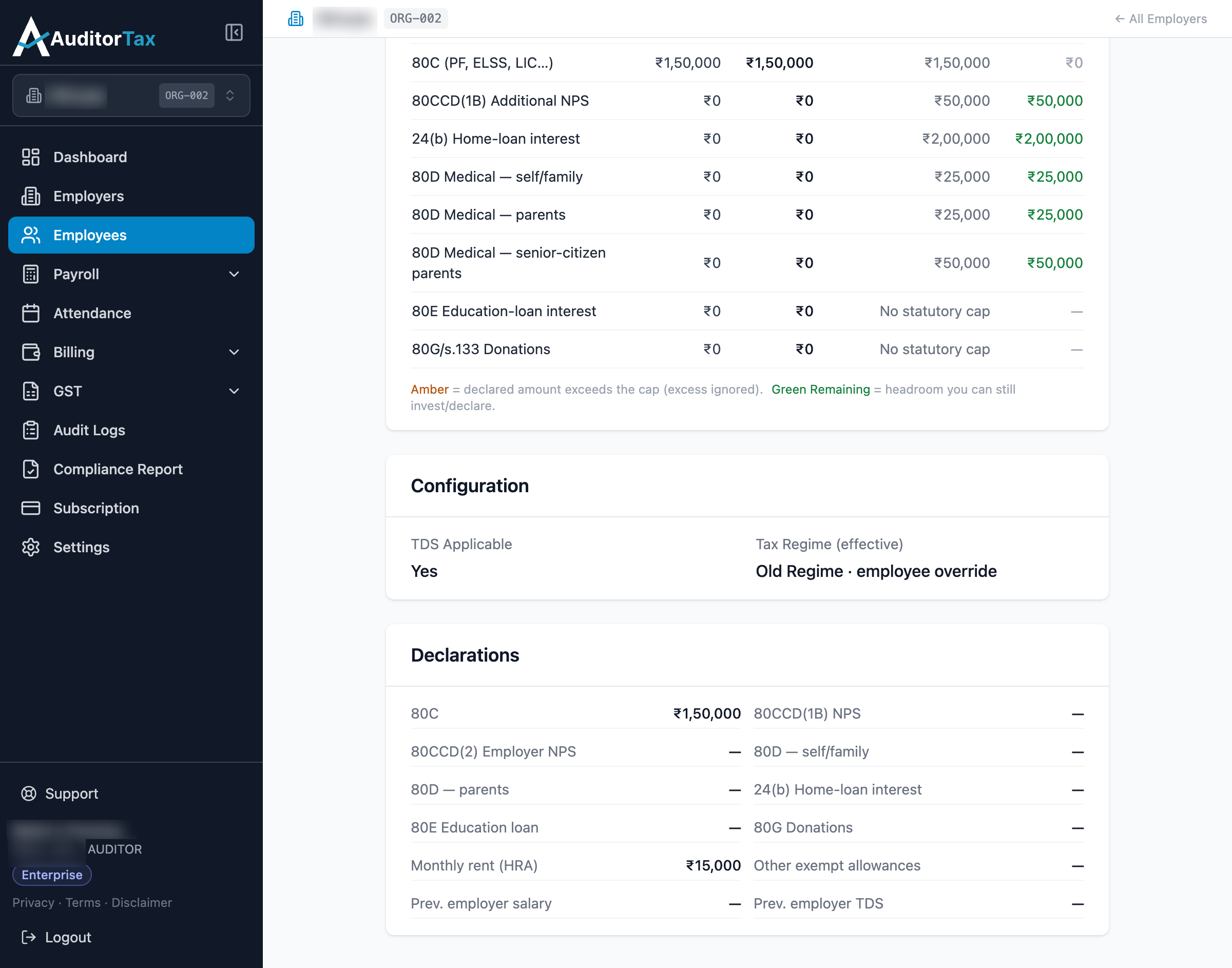Open the Attendance section
1232x968 pixels.
[x=131, y=314]
